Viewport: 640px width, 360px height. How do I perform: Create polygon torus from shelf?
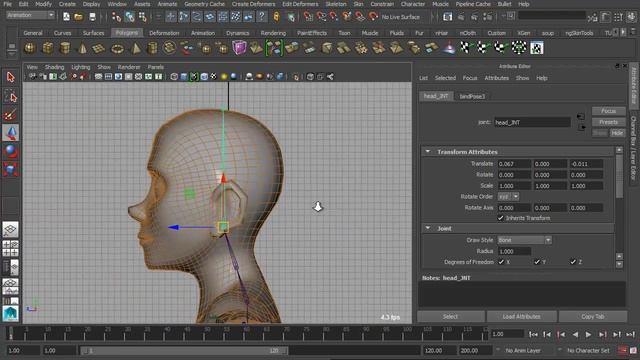[x=117, y=48]
